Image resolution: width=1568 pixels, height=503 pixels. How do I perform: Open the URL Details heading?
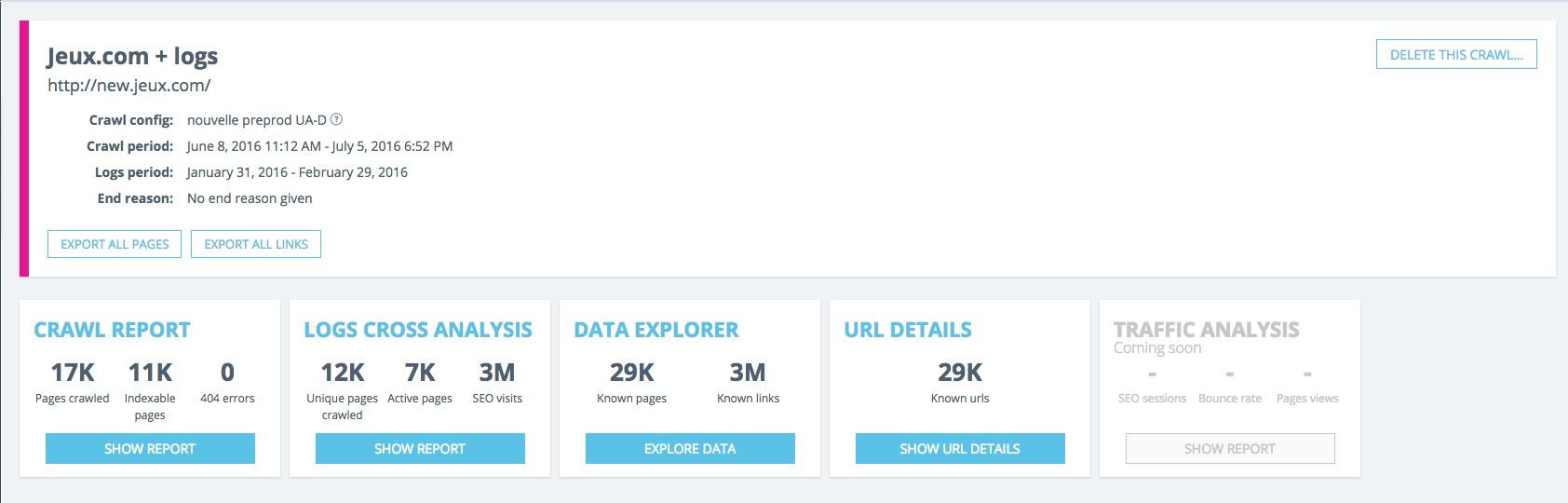[908, 330]
